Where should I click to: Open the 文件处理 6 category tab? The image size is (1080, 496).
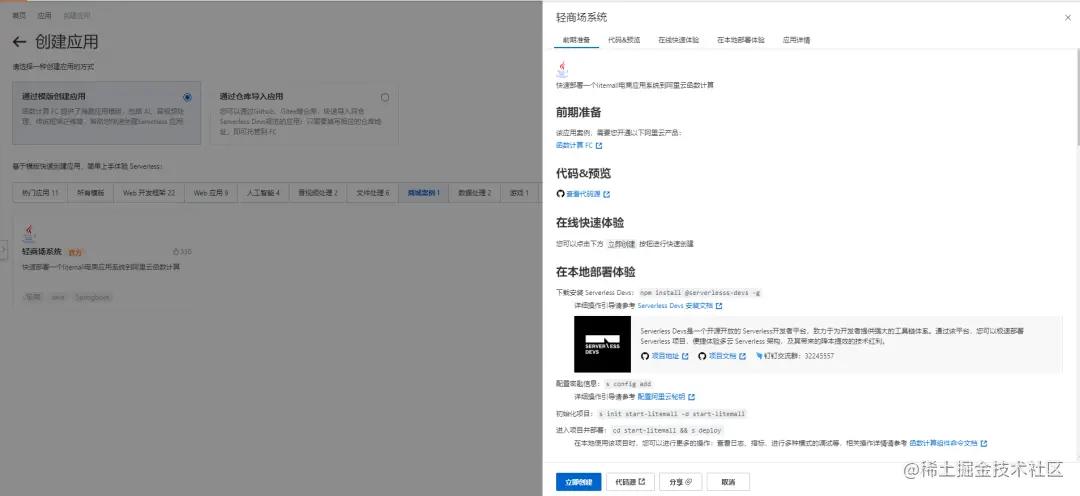(373, 193)
